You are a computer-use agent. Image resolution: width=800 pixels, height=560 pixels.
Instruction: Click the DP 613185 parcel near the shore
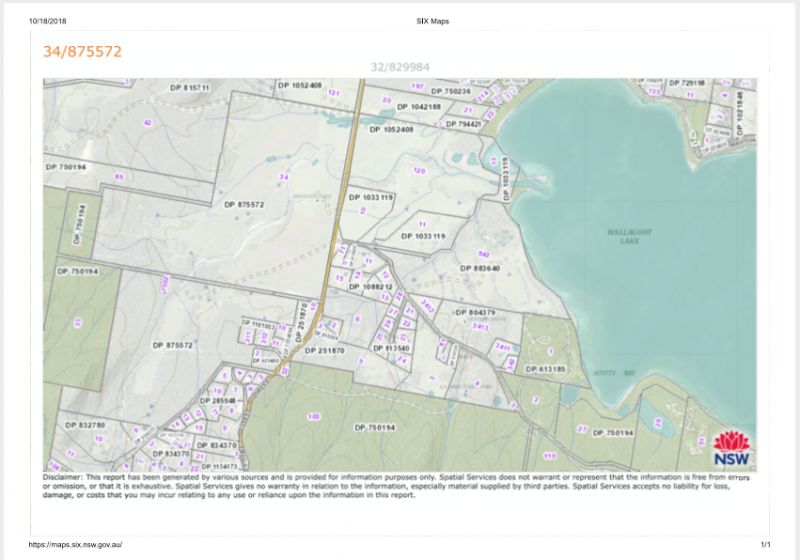pyautogui.click(x=546, y=369)
